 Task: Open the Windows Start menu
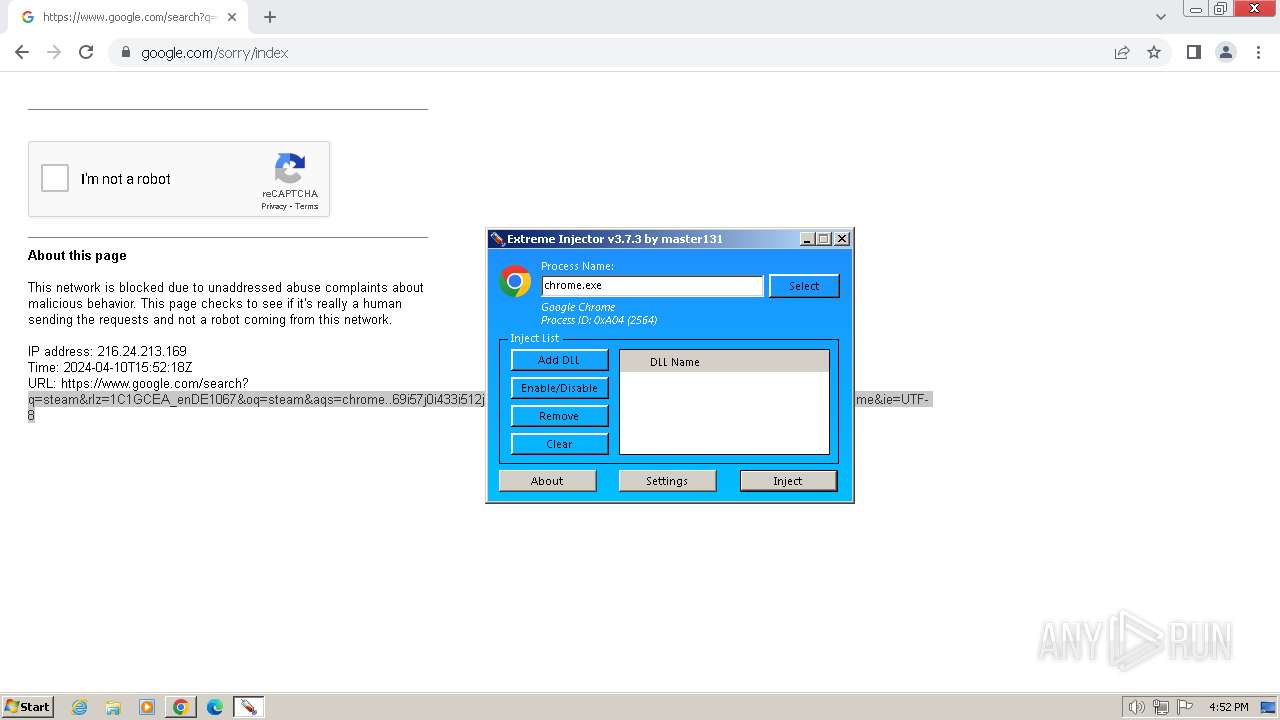coord(28,707)
